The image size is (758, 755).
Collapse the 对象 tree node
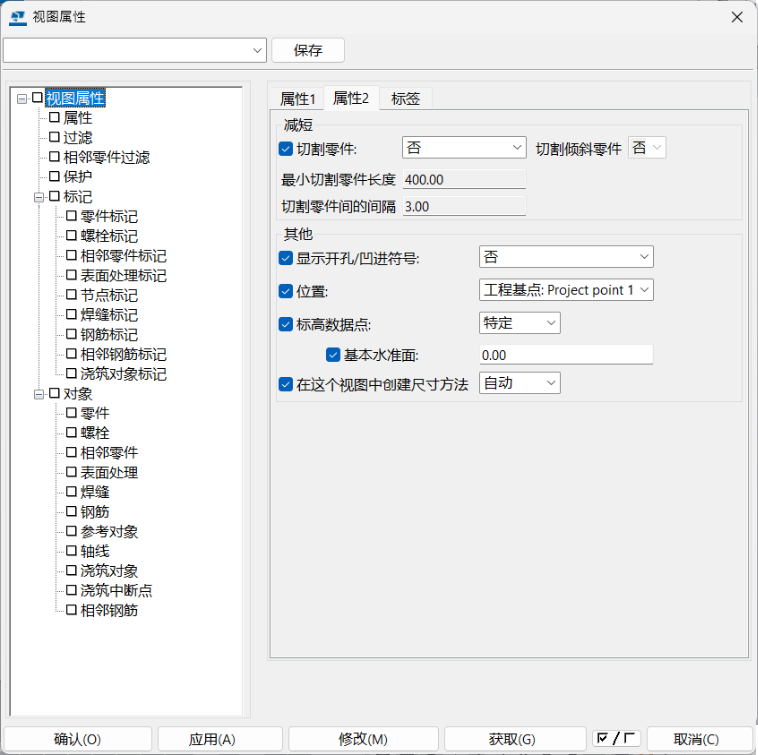pos(39,394)
